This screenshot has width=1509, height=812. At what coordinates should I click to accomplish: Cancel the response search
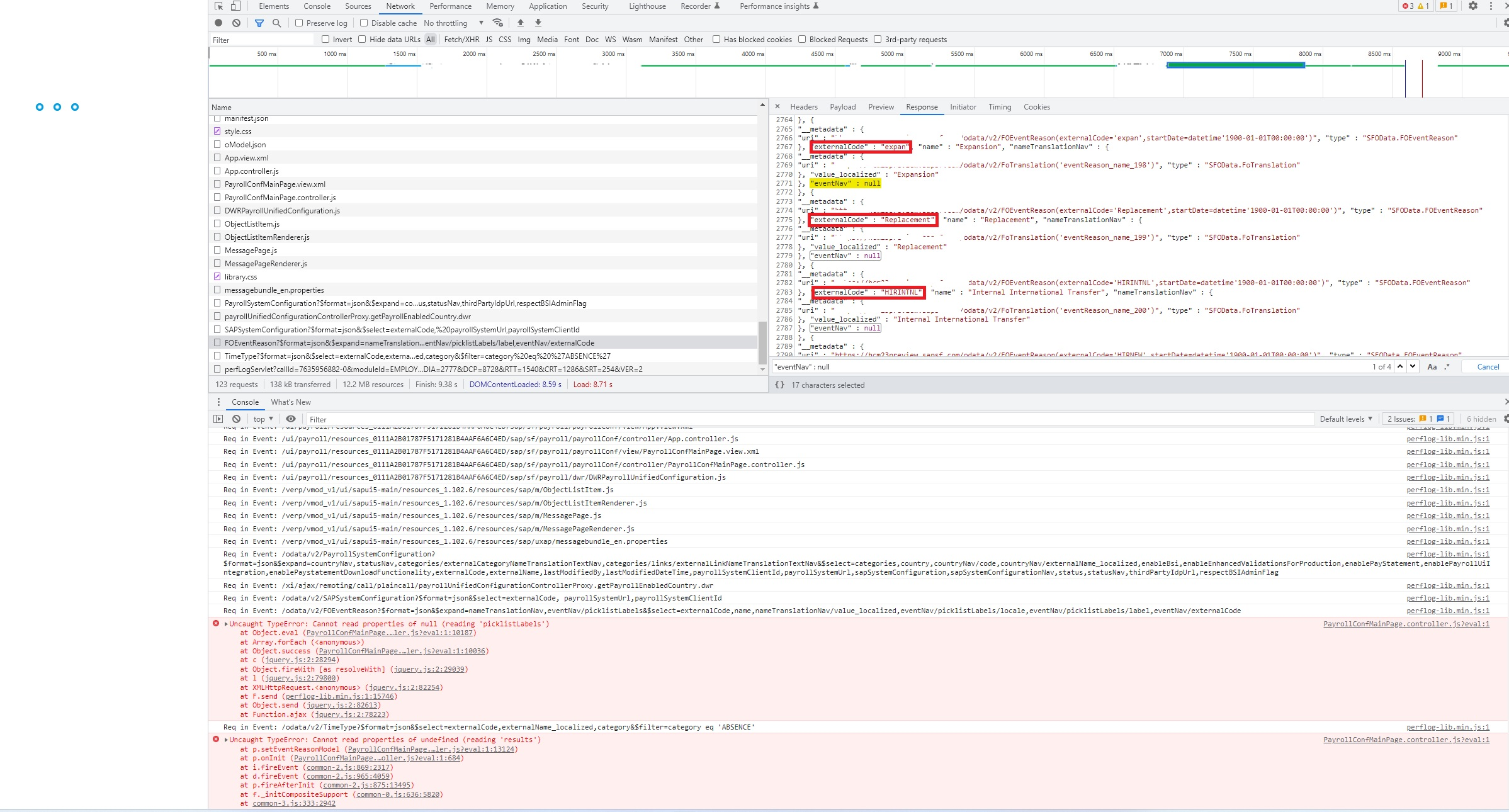(x=1488, y=366)
